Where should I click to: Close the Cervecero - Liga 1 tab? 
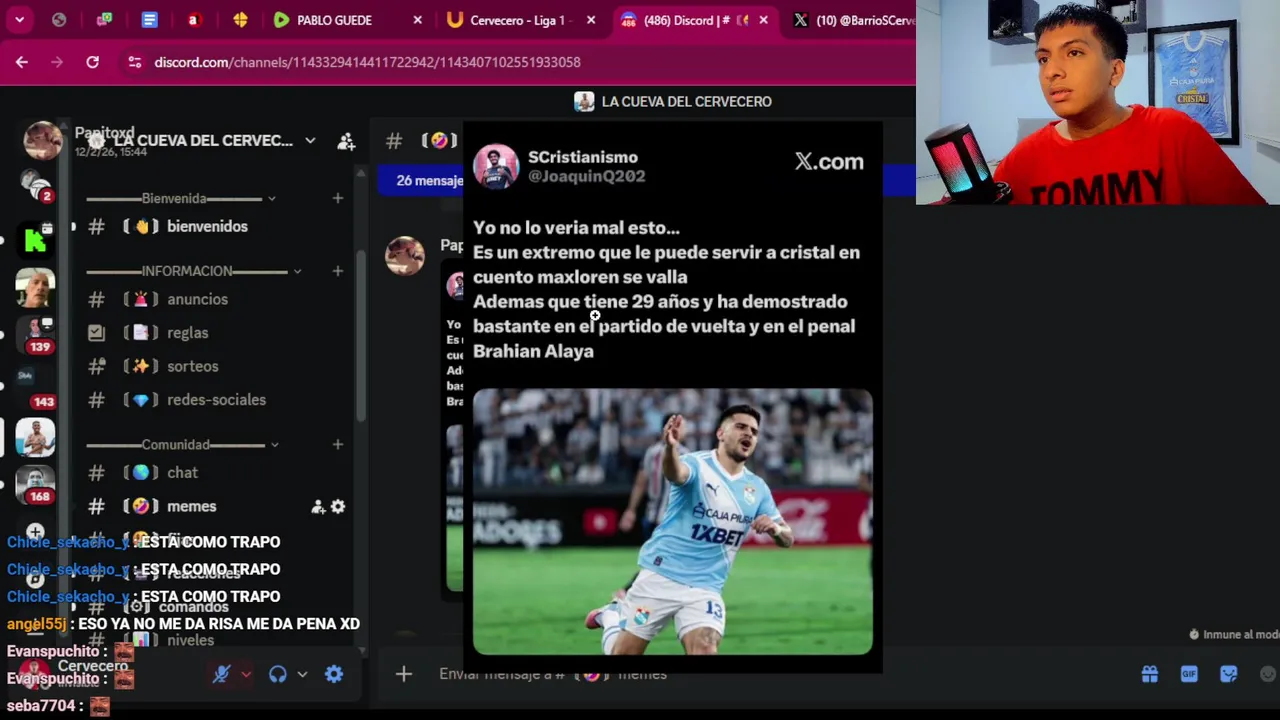[591, 20]
